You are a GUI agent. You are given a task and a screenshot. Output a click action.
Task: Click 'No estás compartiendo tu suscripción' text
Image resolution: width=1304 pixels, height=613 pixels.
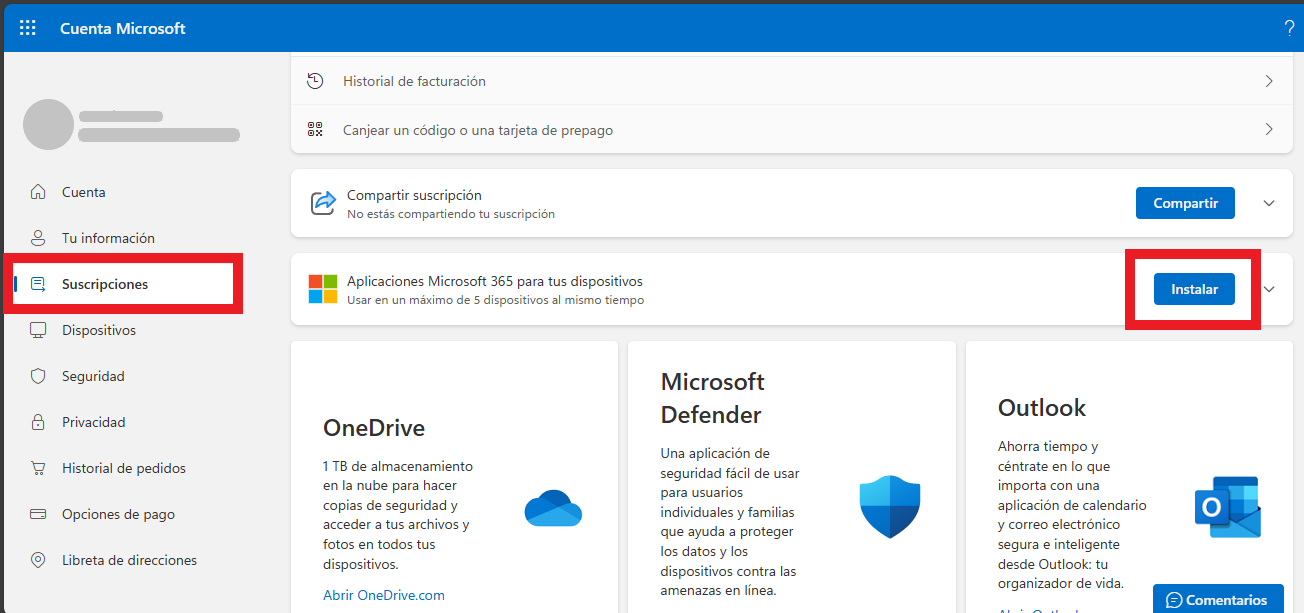tap(451, 214)
